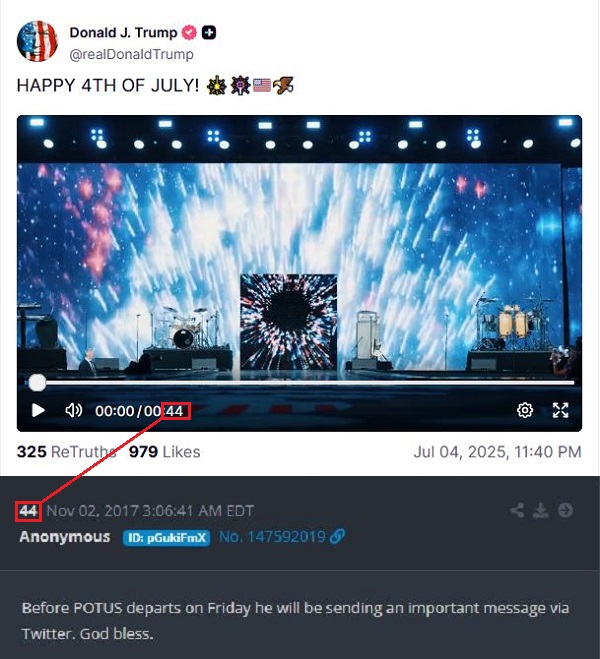The image size is (600, 659).
Task: Click the ID: pGukiFmX badge
Action: point(166,538)
